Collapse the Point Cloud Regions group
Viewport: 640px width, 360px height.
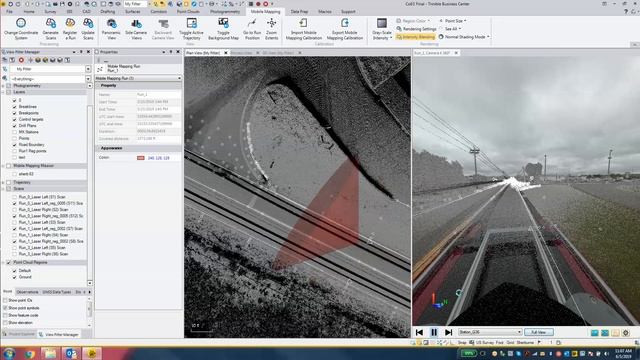point(3,262)
